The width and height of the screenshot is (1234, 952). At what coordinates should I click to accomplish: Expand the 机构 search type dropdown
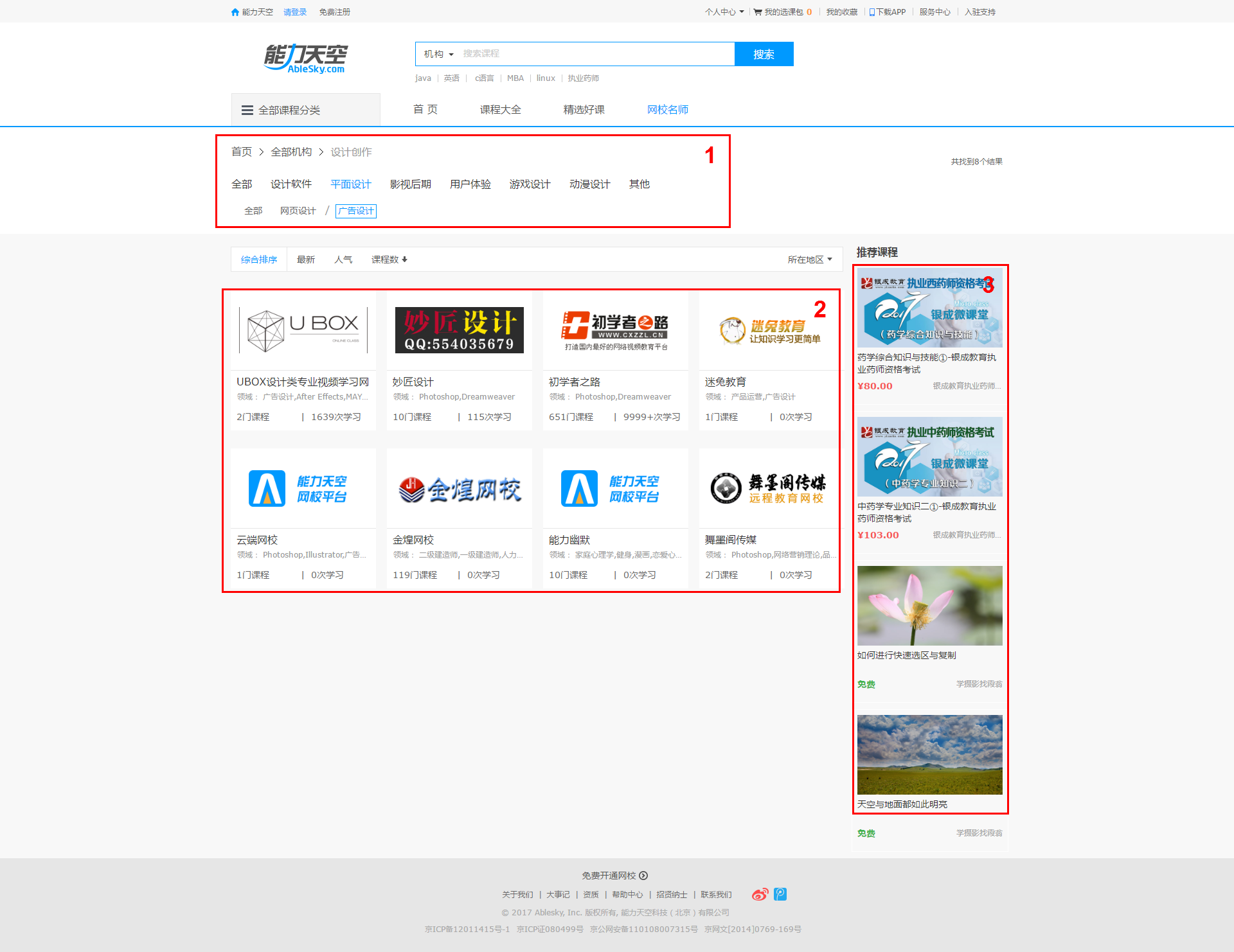[438, 54]
